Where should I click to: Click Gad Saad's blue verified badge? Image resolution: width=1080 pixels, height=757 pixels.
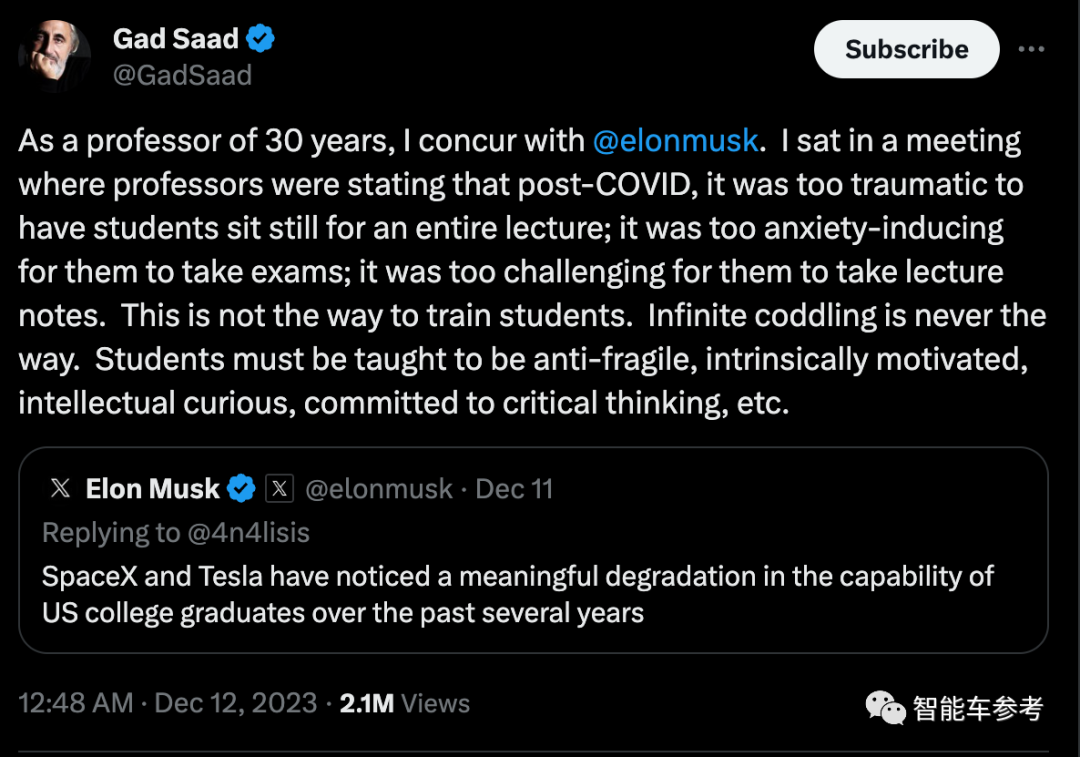[x=260, y=39]
